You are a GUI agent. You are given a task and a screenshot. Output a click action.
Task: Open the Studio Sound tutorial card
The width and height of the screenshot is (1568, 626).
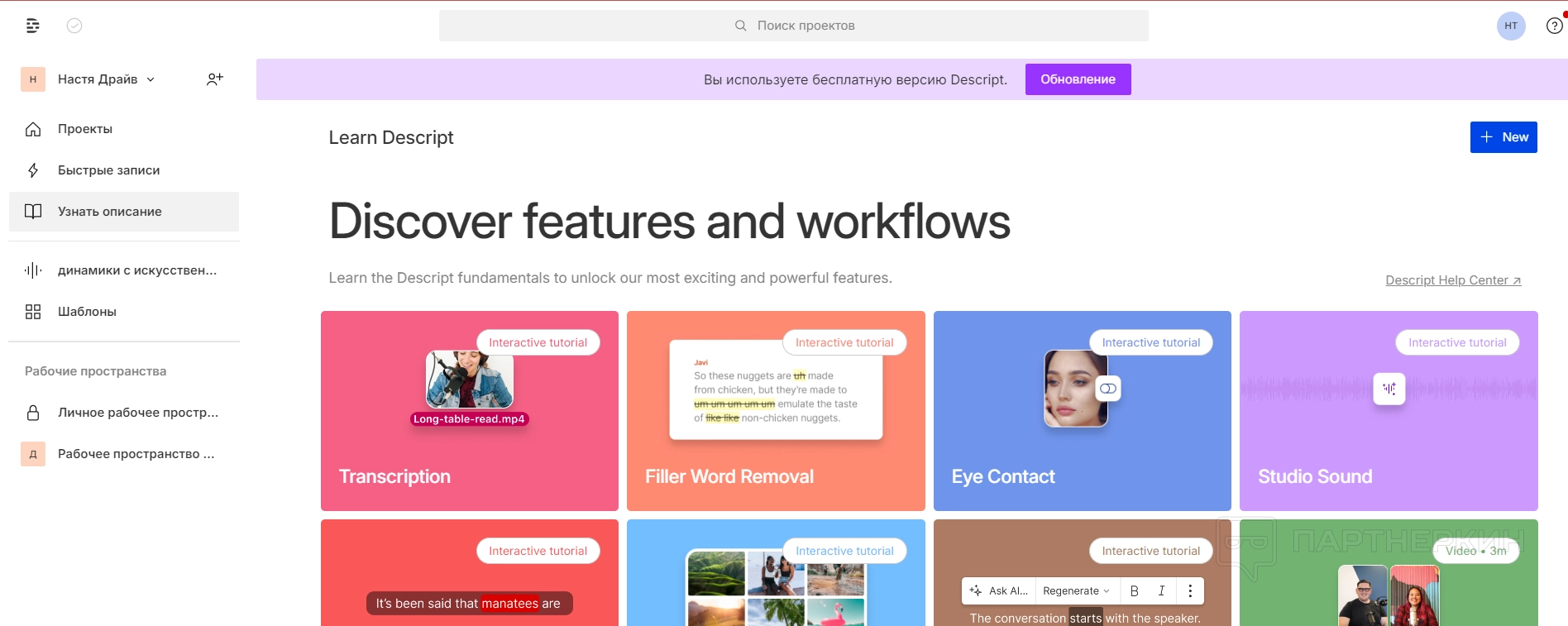(1389, 411)
